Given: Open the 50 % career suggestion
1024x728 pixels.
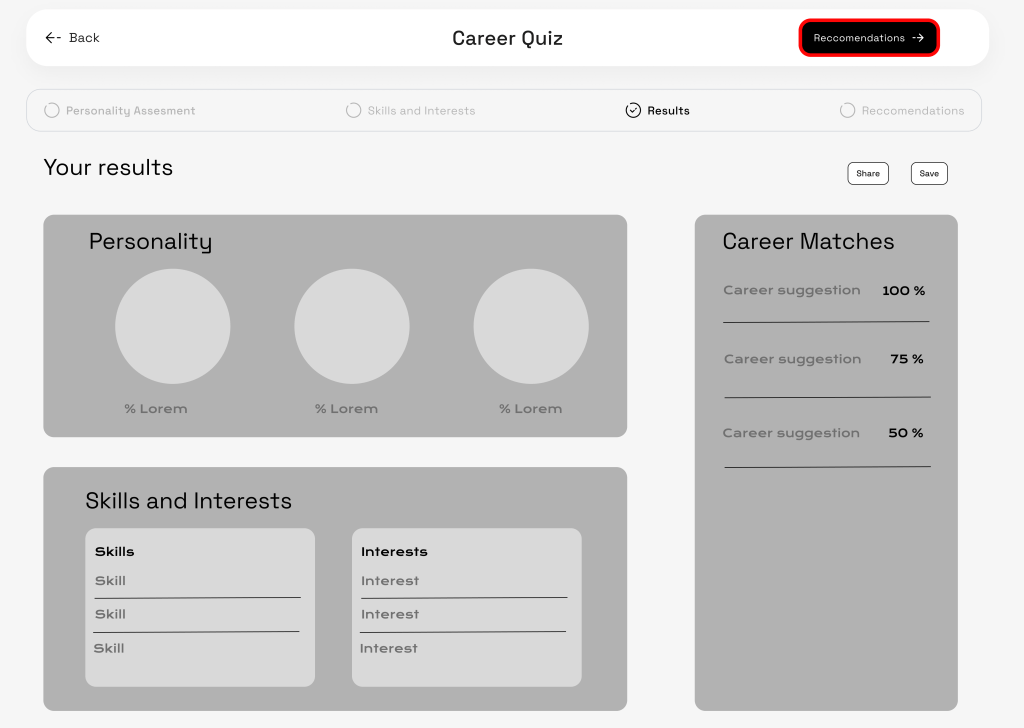Looking at the screenshot, I should click(791, 434).
